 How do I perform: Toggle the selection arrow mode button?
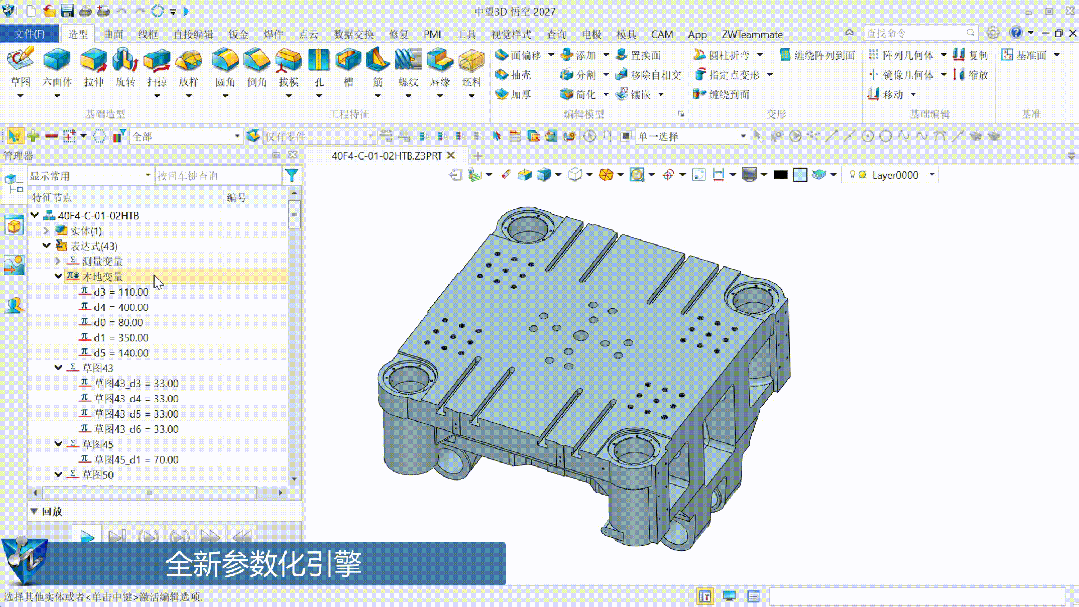coord(14,136)
